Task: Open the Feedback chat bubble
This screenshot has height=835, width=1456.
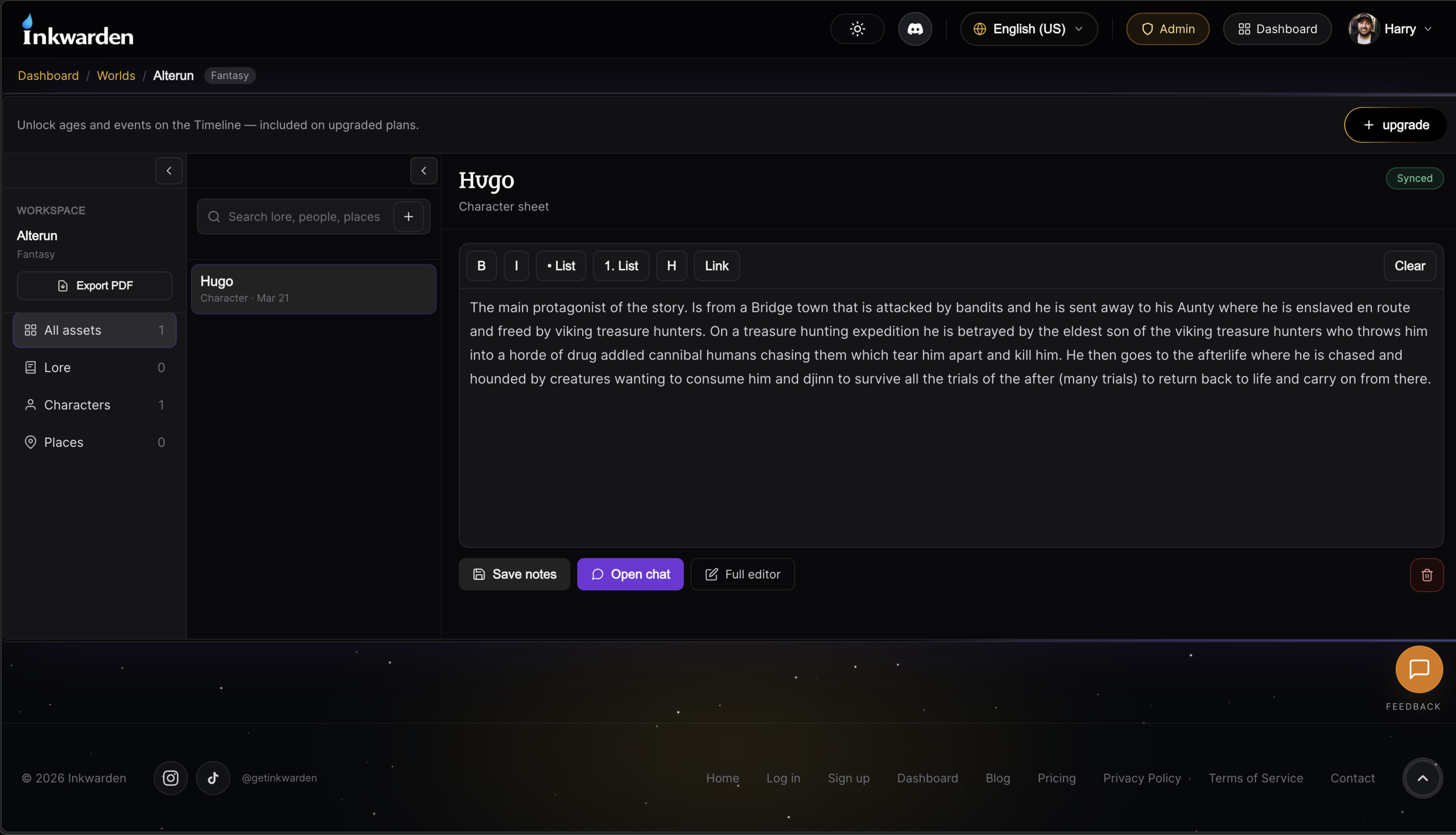Action: coord(1419,669)
